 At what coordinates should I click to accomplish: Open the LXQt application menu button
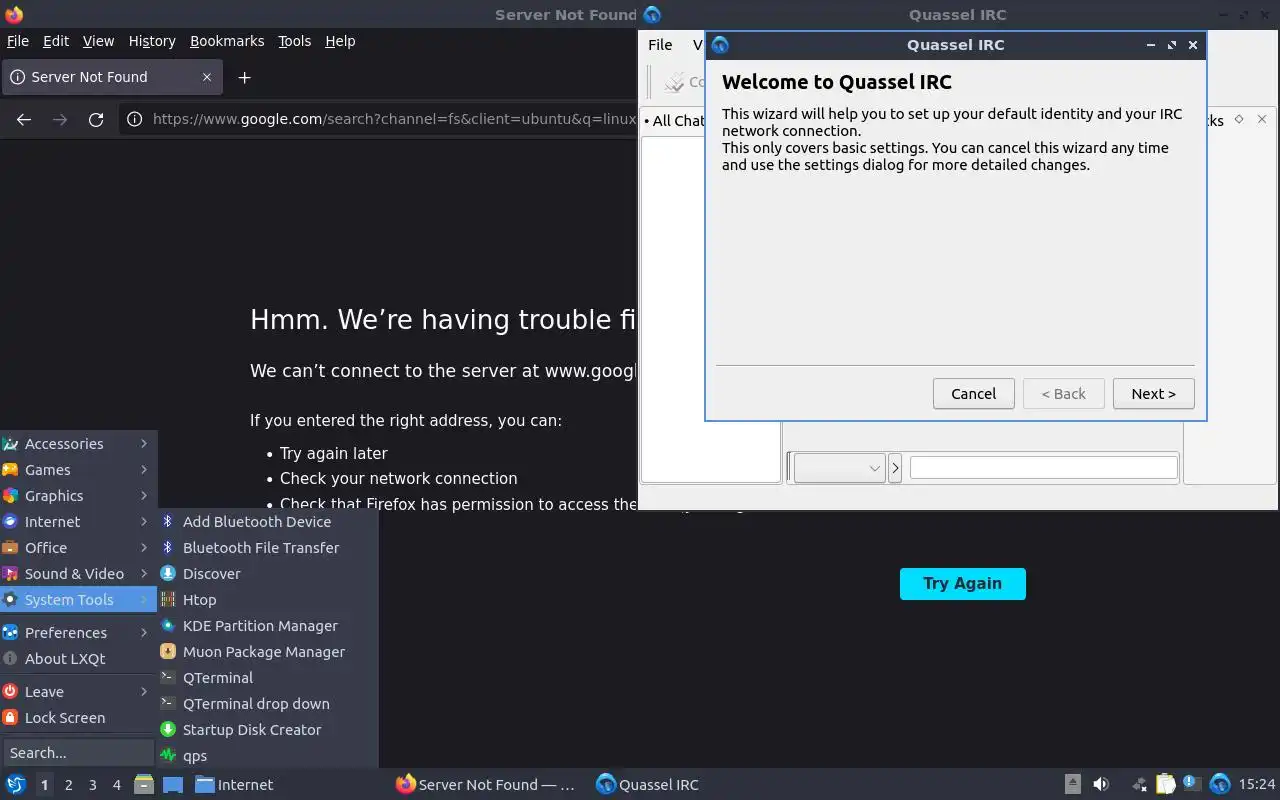point(15,784)
